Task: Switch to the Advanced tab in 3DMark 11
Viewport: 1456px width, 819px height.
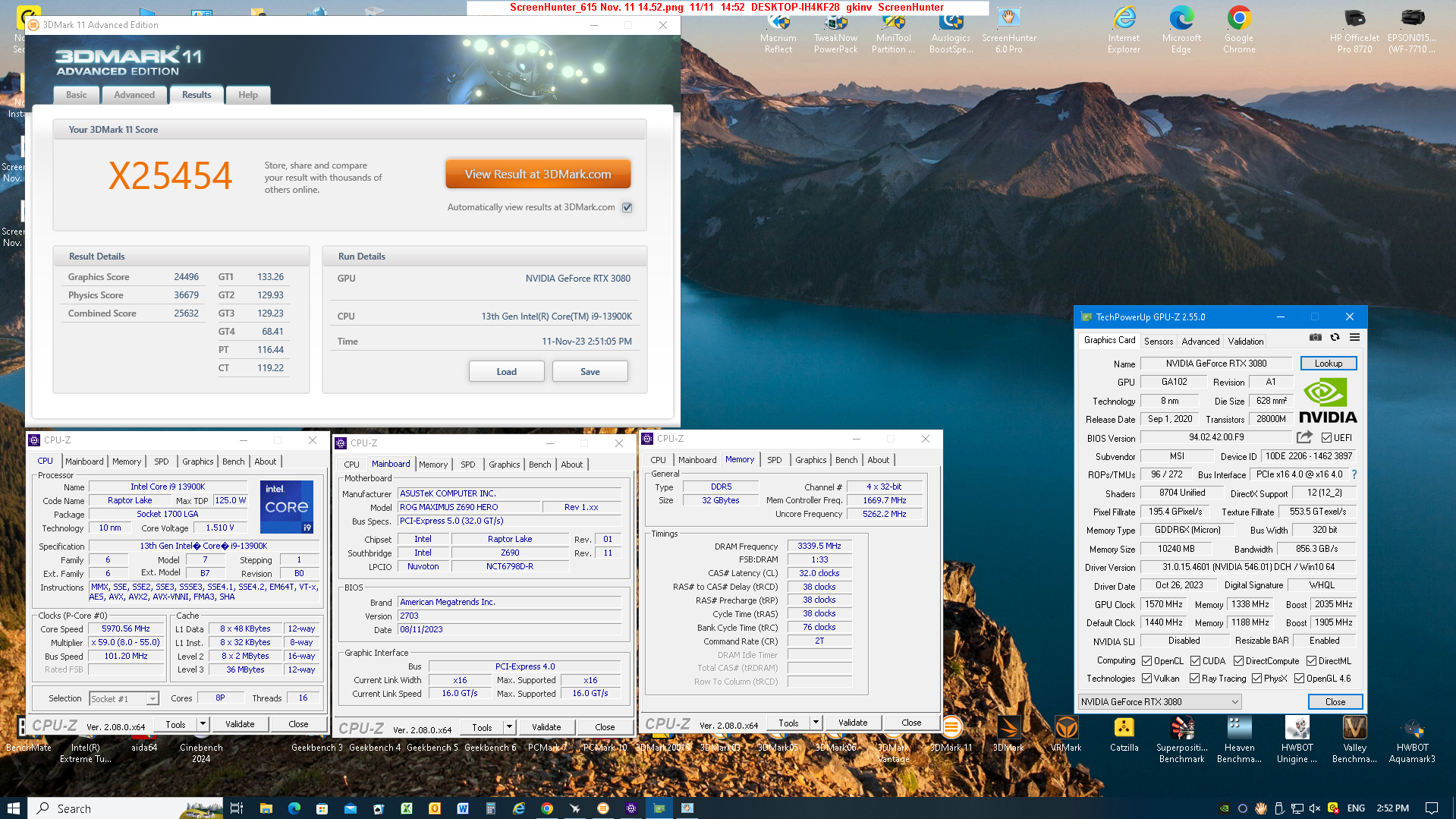Action: [134, 95]
